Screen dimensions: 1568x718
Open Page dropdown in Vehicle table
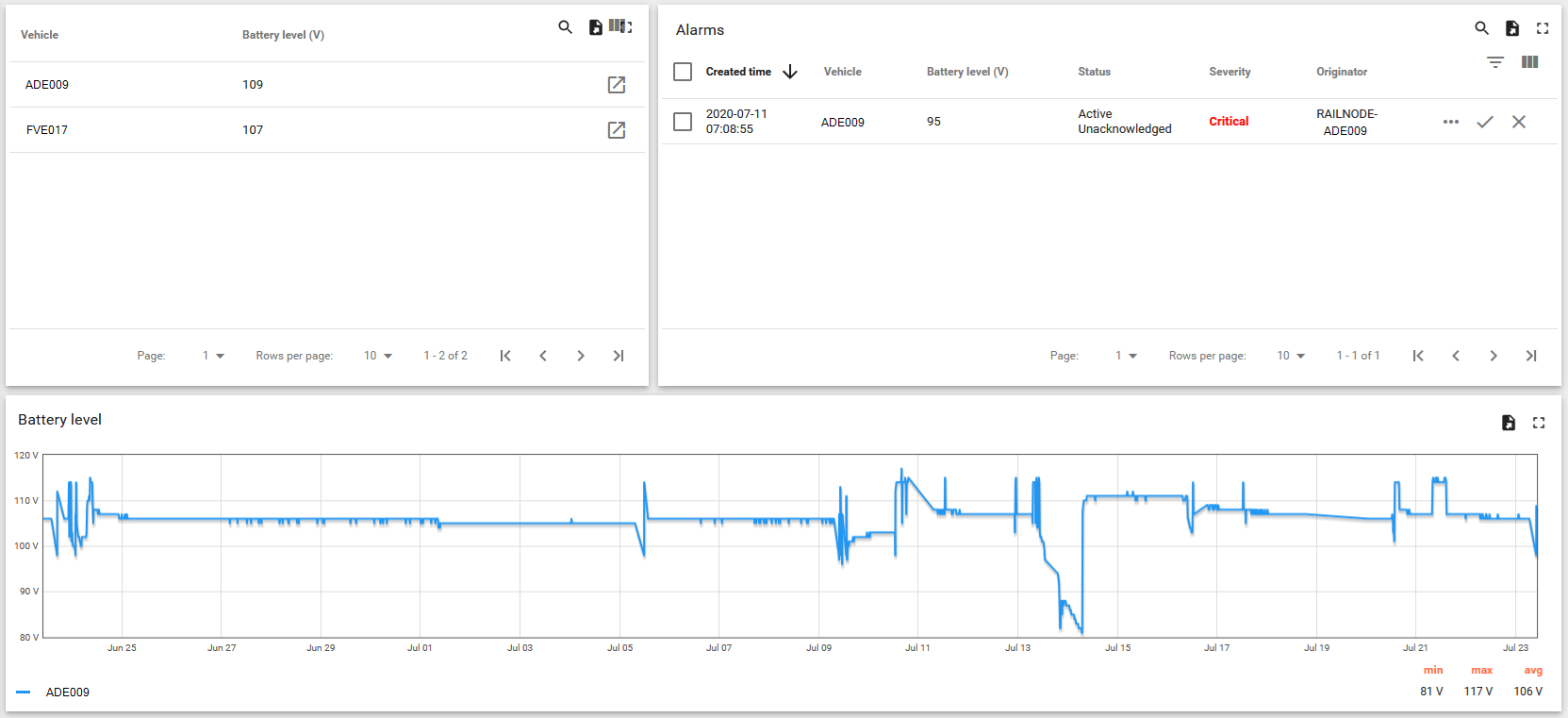213,356
